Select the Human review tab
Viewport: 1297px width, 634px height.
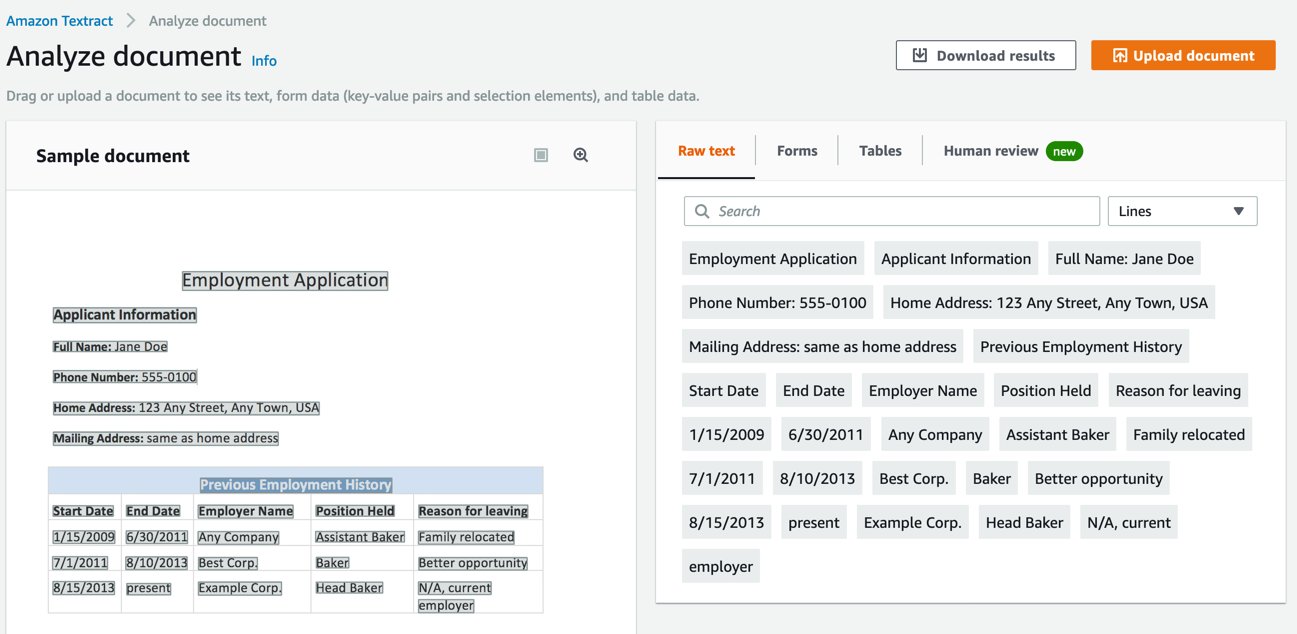[990, 150]
